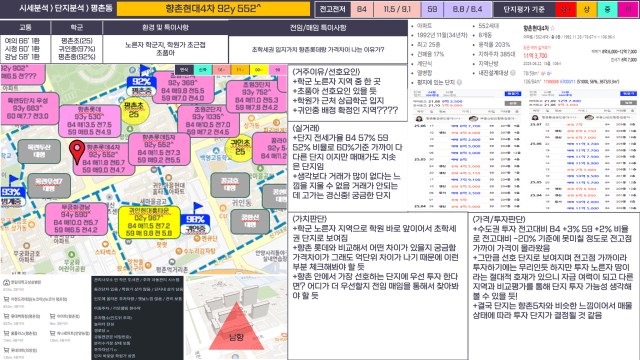The image size is (640, 360).
Task: Click the red 11억 3,700 price text
Action: tap(535, 56)
